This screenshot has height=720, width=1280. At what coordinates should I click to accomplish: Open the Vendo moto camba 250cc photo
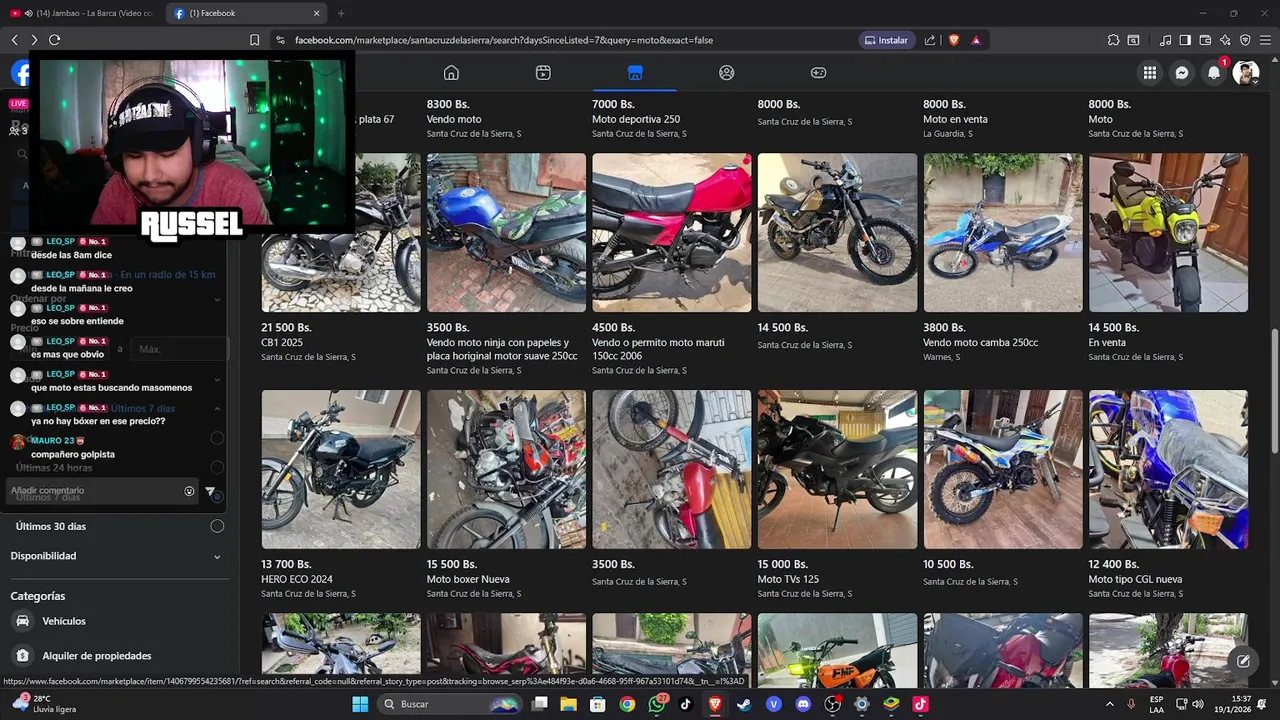tap(1002, 232)
